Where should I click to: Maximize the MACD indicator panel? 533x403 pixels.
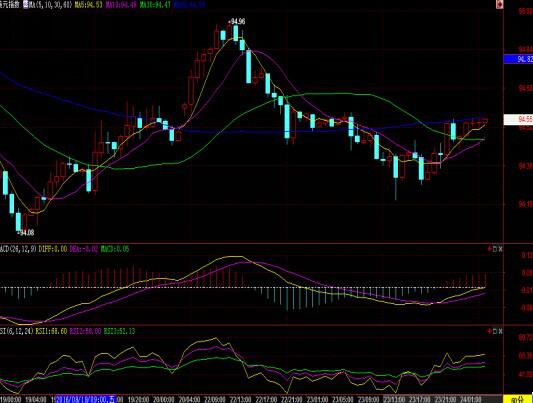pyautogui.click(x=495, y=249)
